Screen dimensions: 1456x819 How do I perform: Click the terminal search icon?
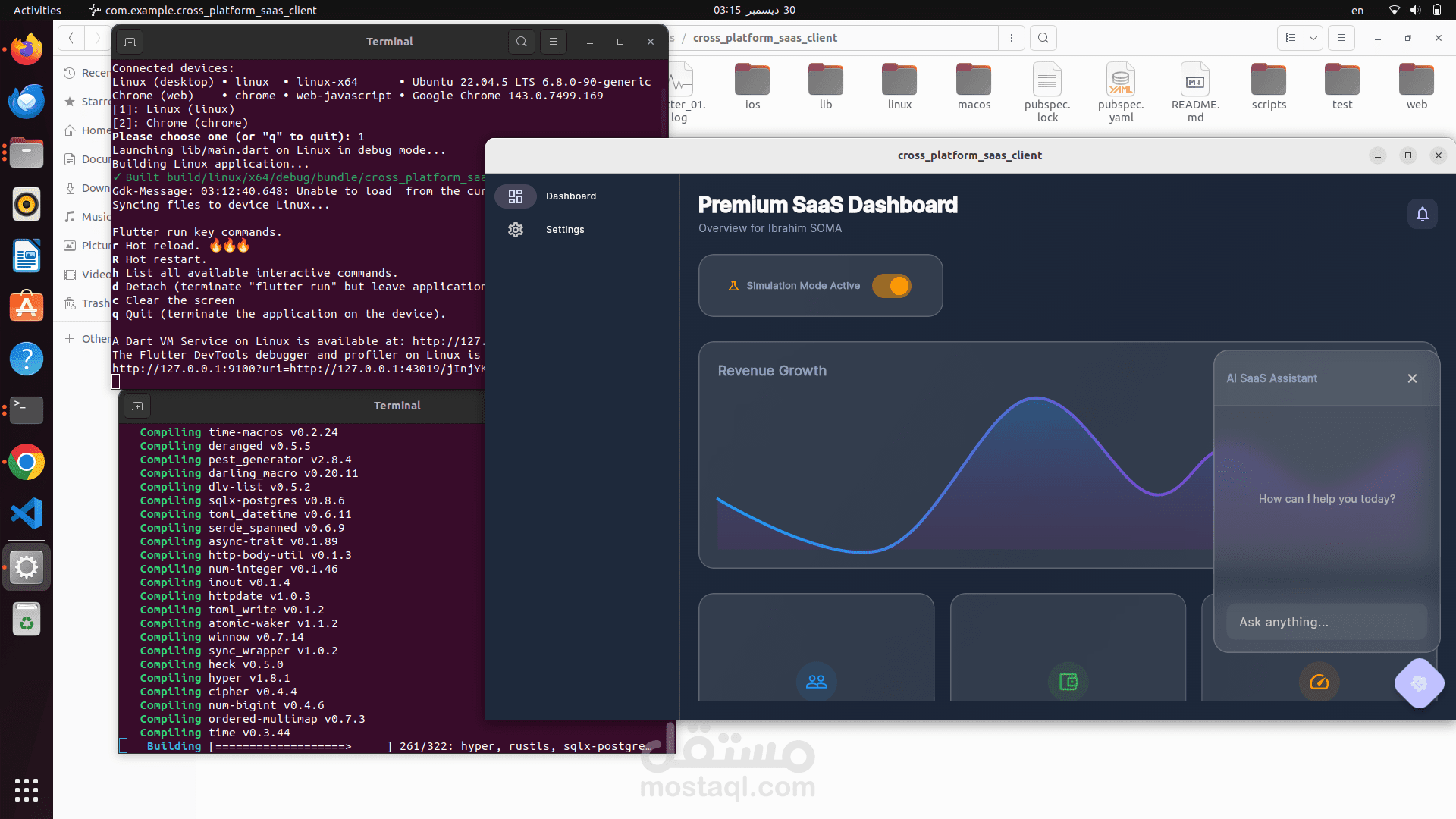click(x=522, y=42)
